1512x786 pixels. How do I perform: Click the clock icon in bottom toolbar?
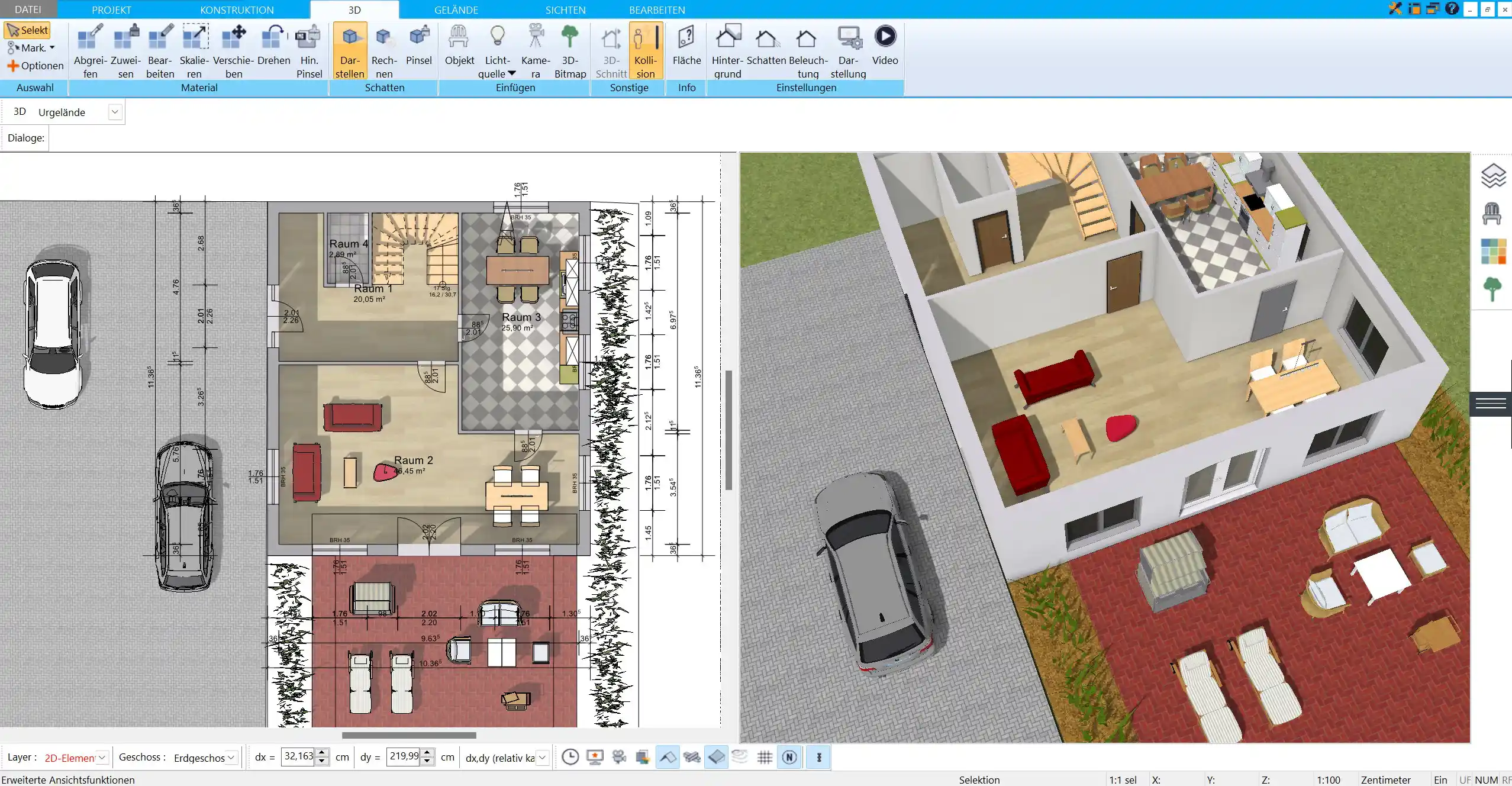[x=570, y=757]
